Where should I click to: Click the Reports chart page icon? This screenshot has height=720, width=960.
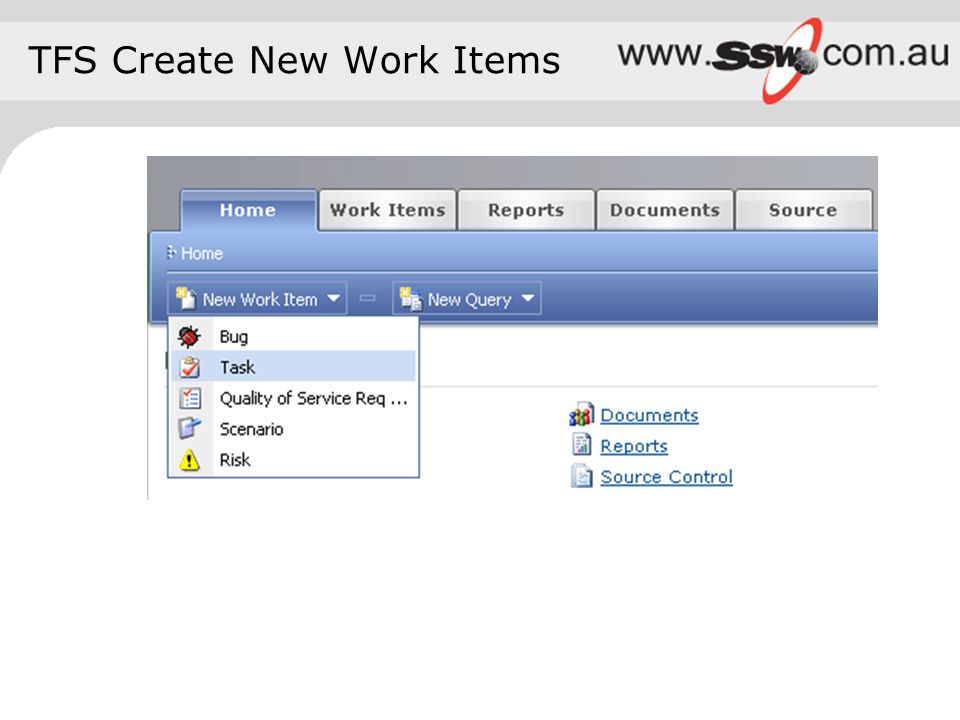(582, 444)
